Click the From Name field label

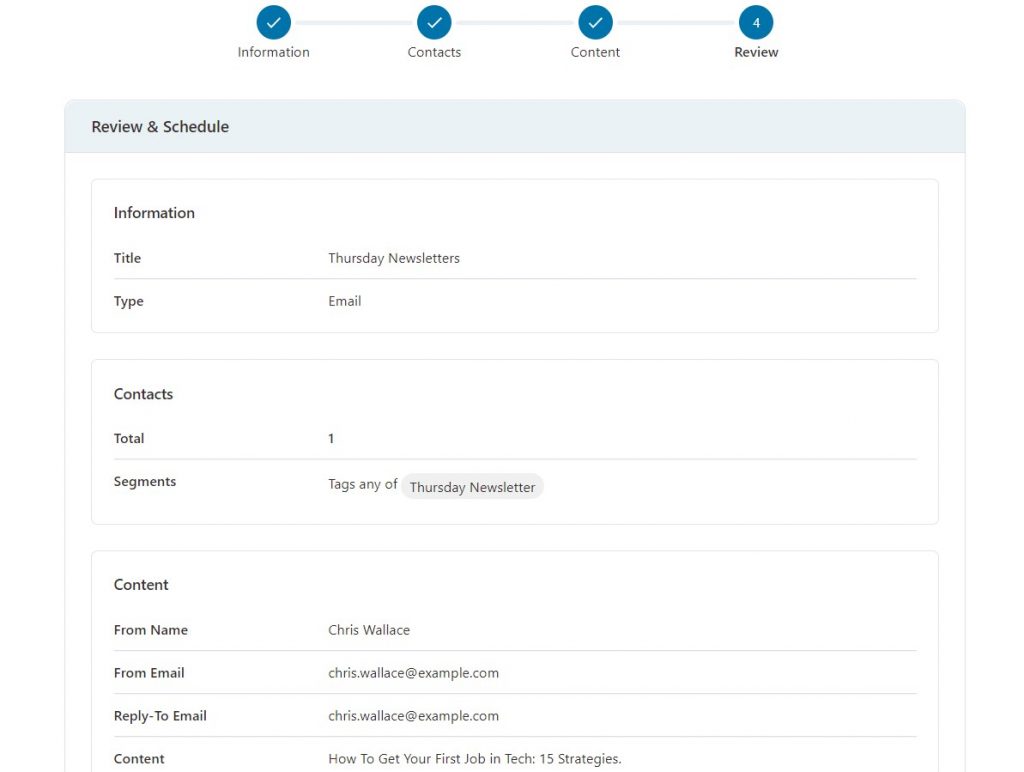tap(151, 630)
